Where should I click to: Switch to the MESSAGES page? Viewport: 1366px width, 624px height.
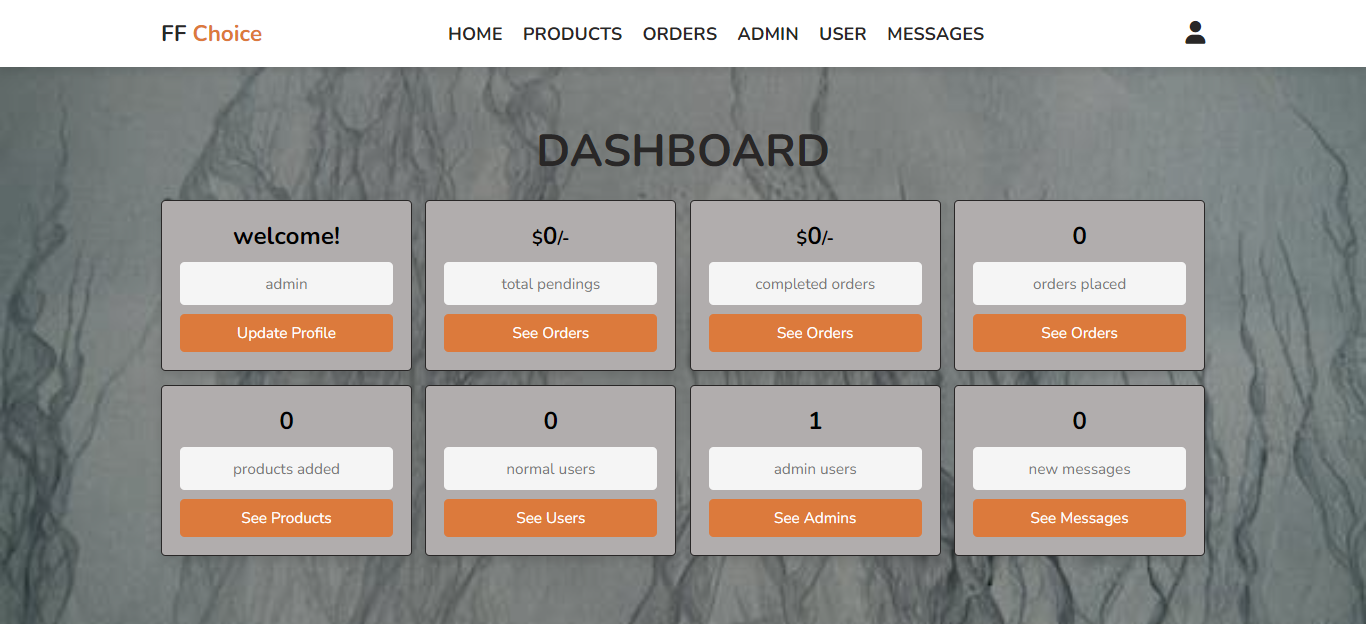pyautogui.click(x=935, y=34)
